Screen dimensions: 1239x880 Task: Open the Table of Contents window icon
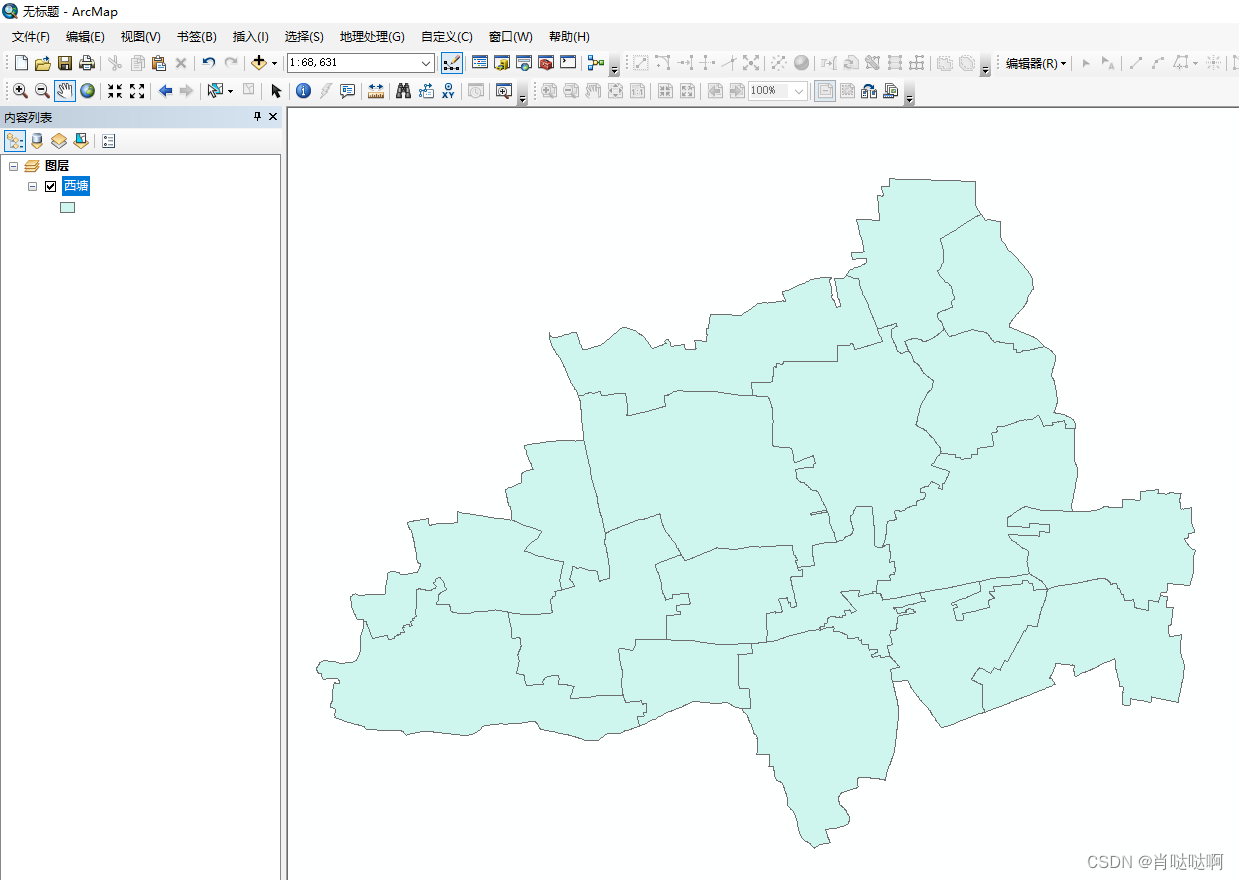[480, 63]
